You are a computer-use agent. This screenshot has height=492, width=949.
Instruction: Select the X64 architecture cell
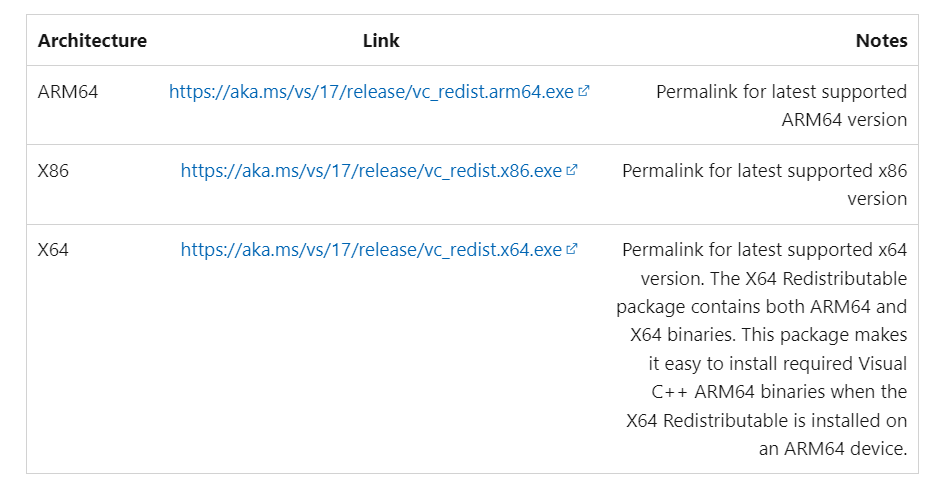point(53,250)
